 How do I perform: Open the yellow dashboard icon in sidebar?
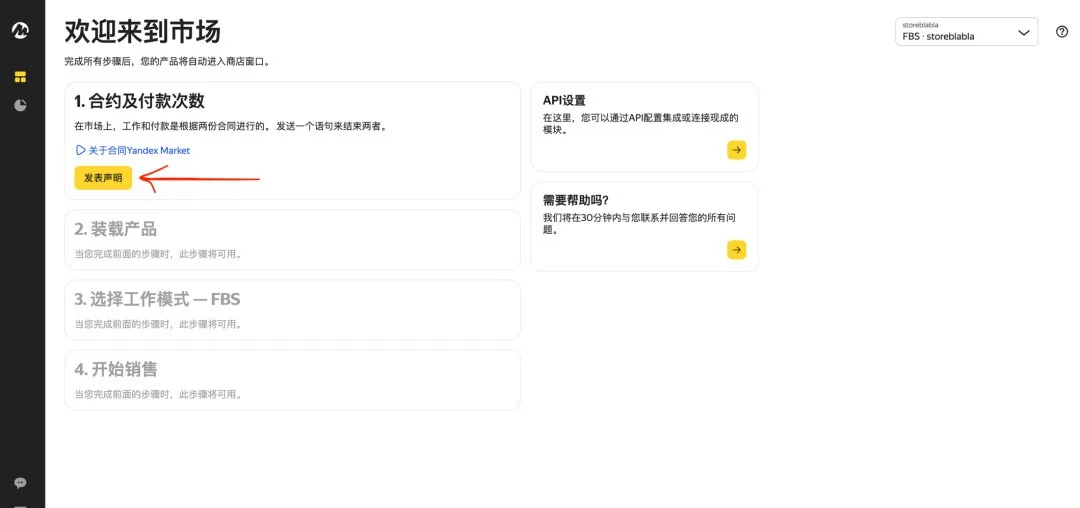click(20, 77)
